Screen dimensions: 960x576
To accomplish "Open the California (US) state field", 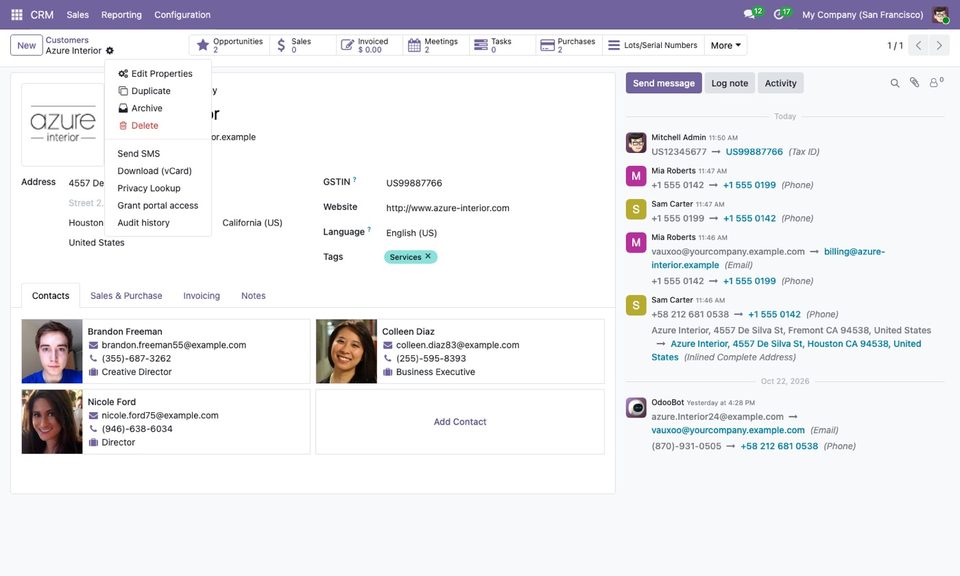I will (252, 223).
